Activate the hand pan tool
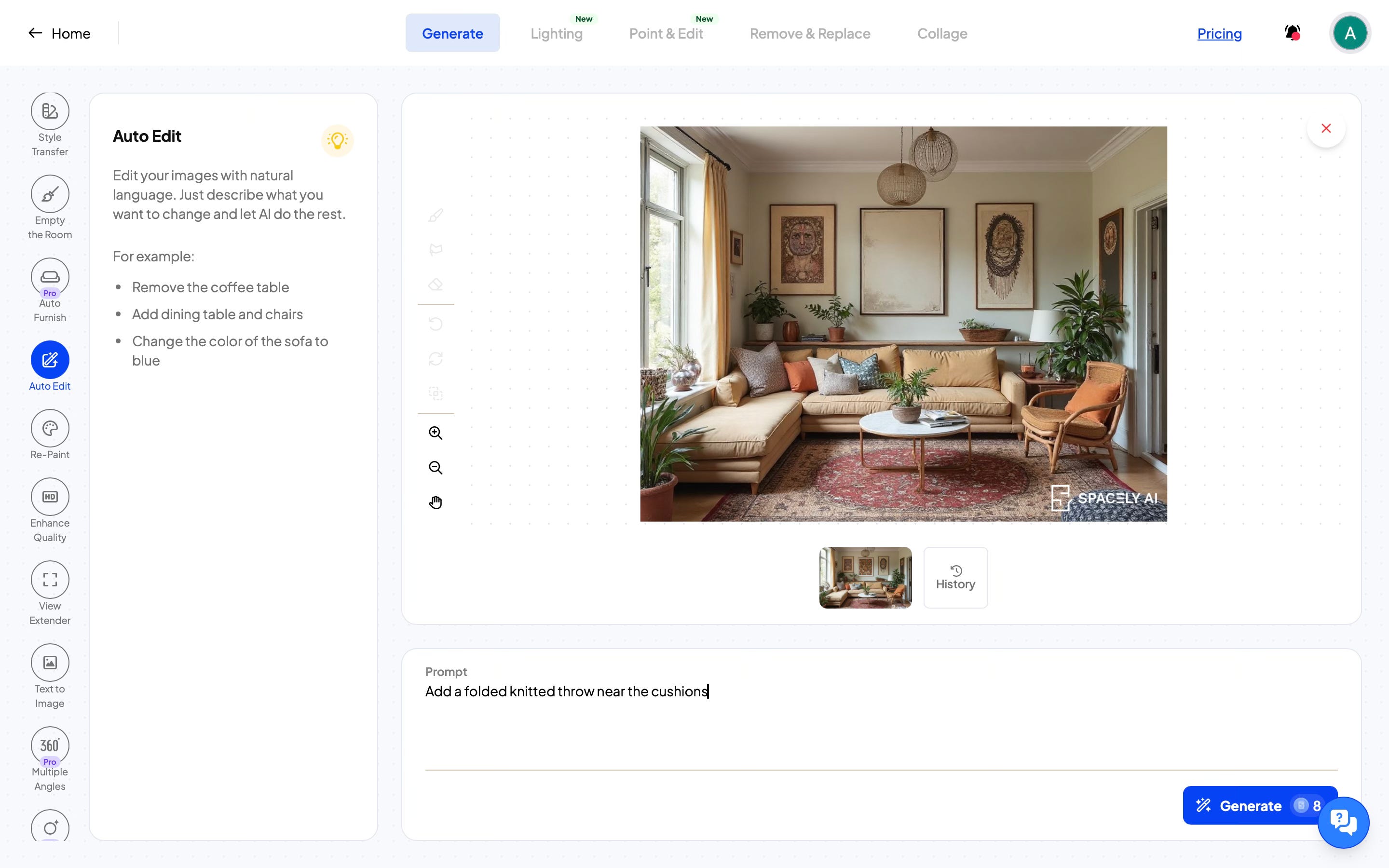Viewport: 1389px width, 868px height. 436,502
